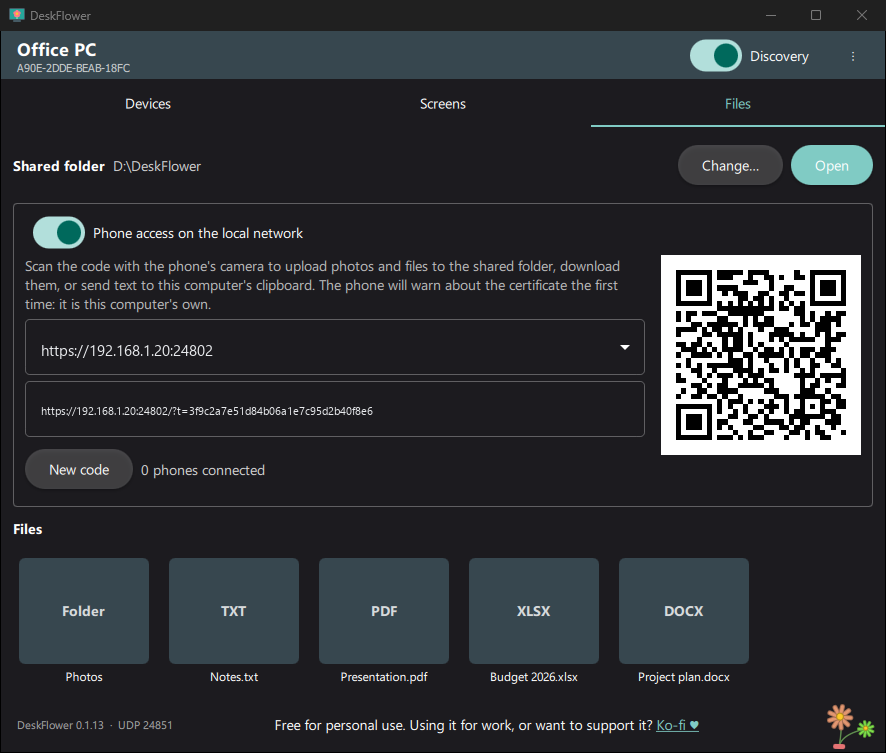The width and height of the screenshot is (886, 753).
Task: Click the token URL field
Action: point(335,409)
